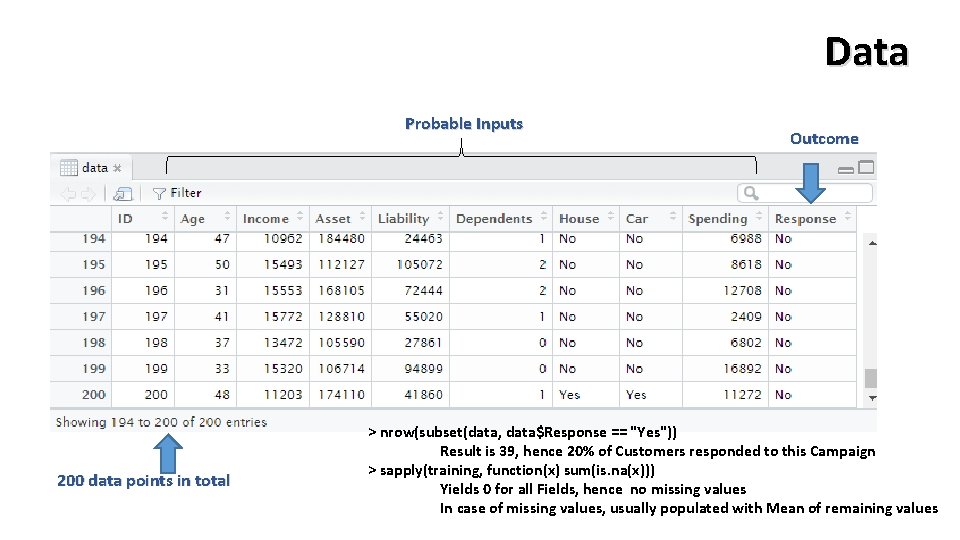
Task: Click Age value 50
Action: (x=222, y=264)
